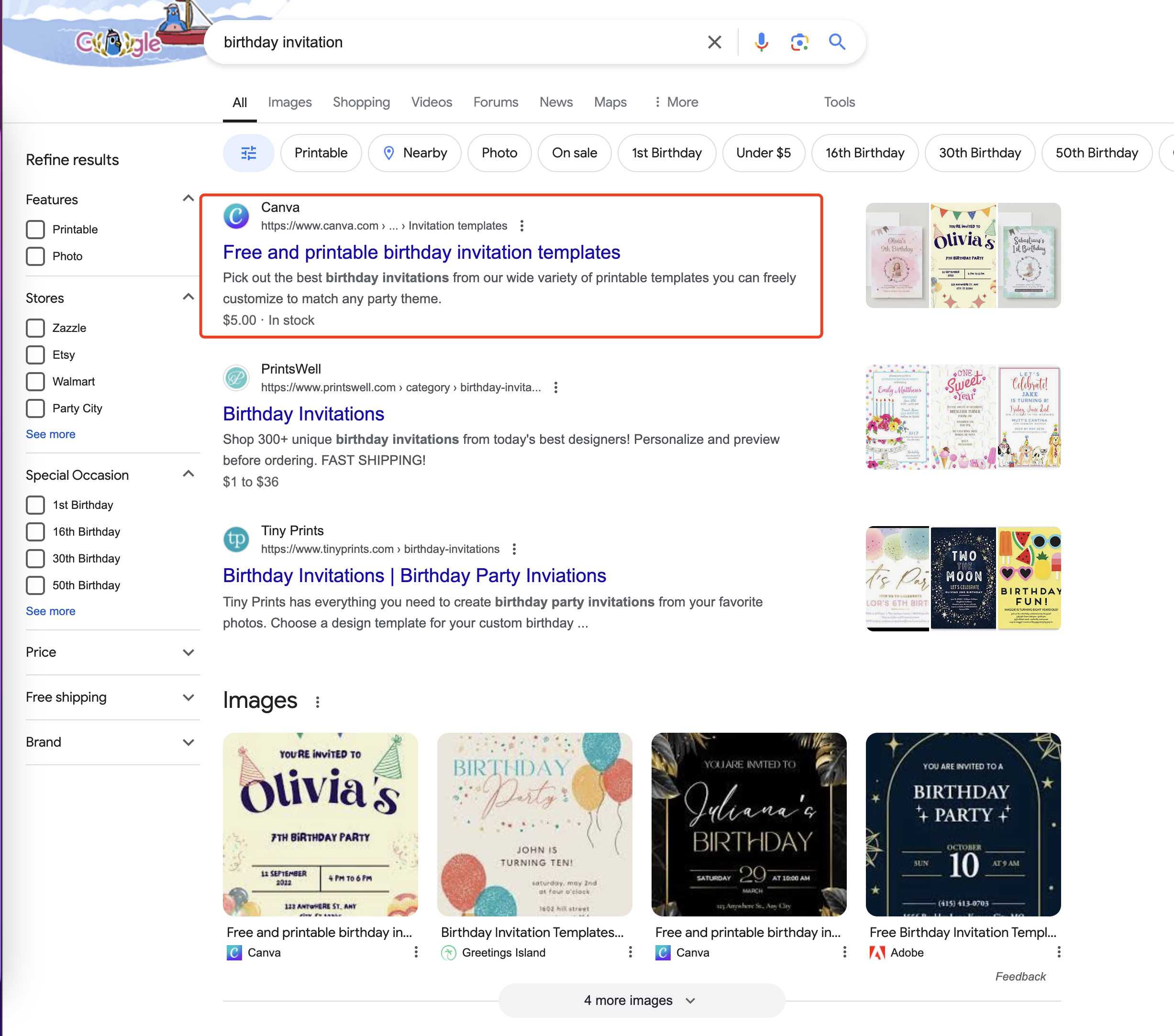1174x1036 pixels.
Task: Open the three-dot menu under the Adobe image
Action: [x=1059, y=952]
